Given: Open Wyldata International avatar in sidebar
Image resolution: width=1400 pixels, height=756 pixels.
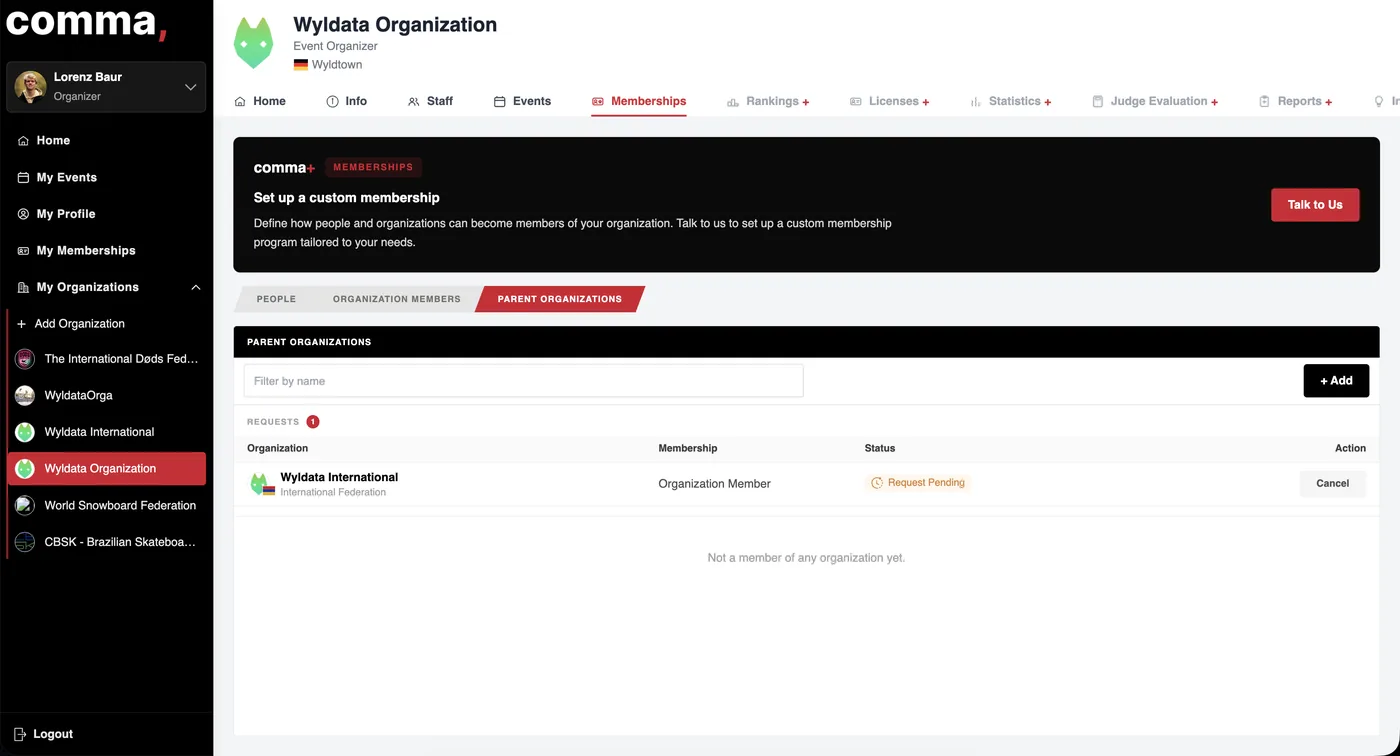Looking at the screenshot, I should [25, 432].
